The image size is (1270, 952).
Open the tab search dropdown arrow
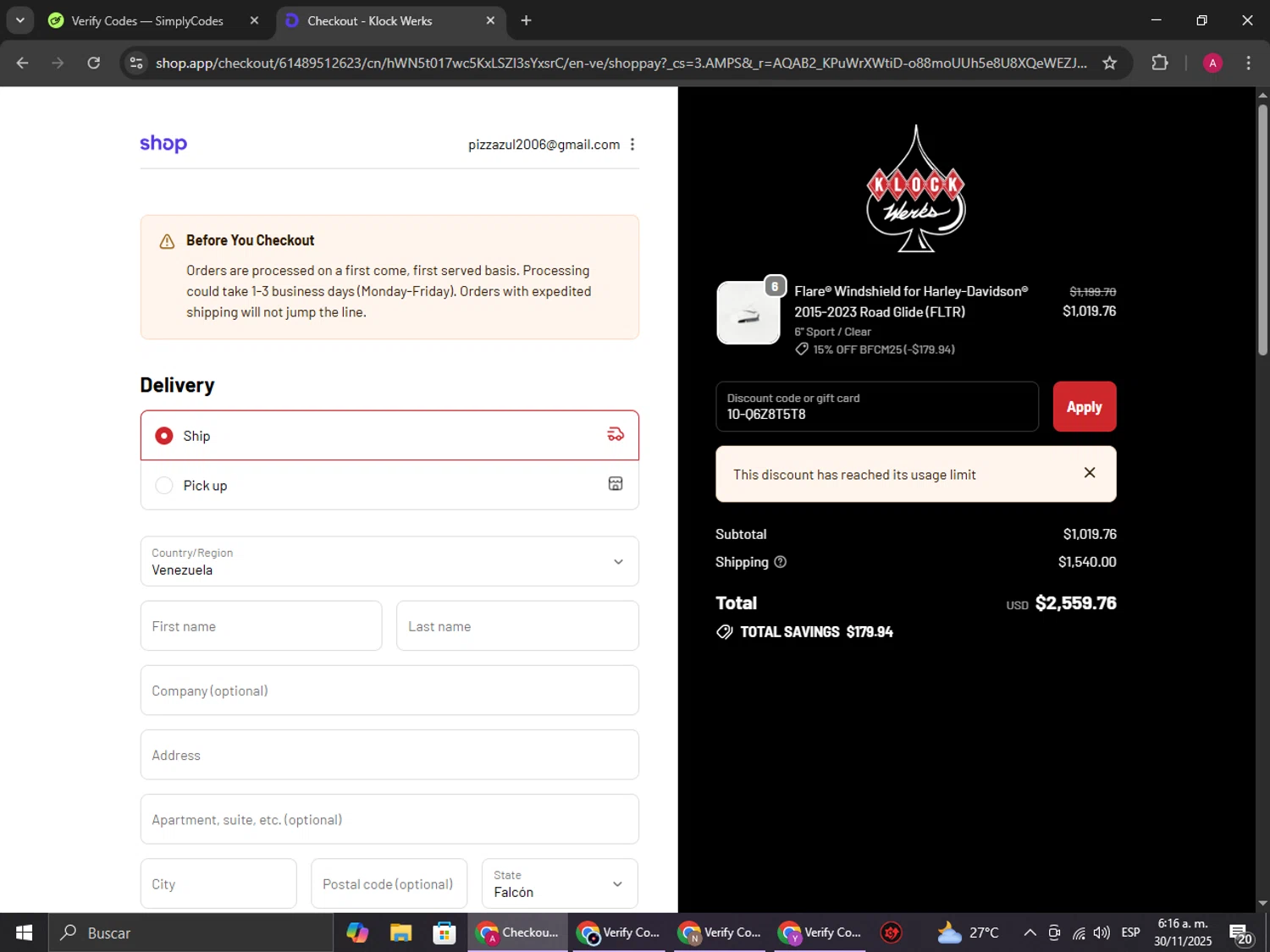tap(19, 20)
